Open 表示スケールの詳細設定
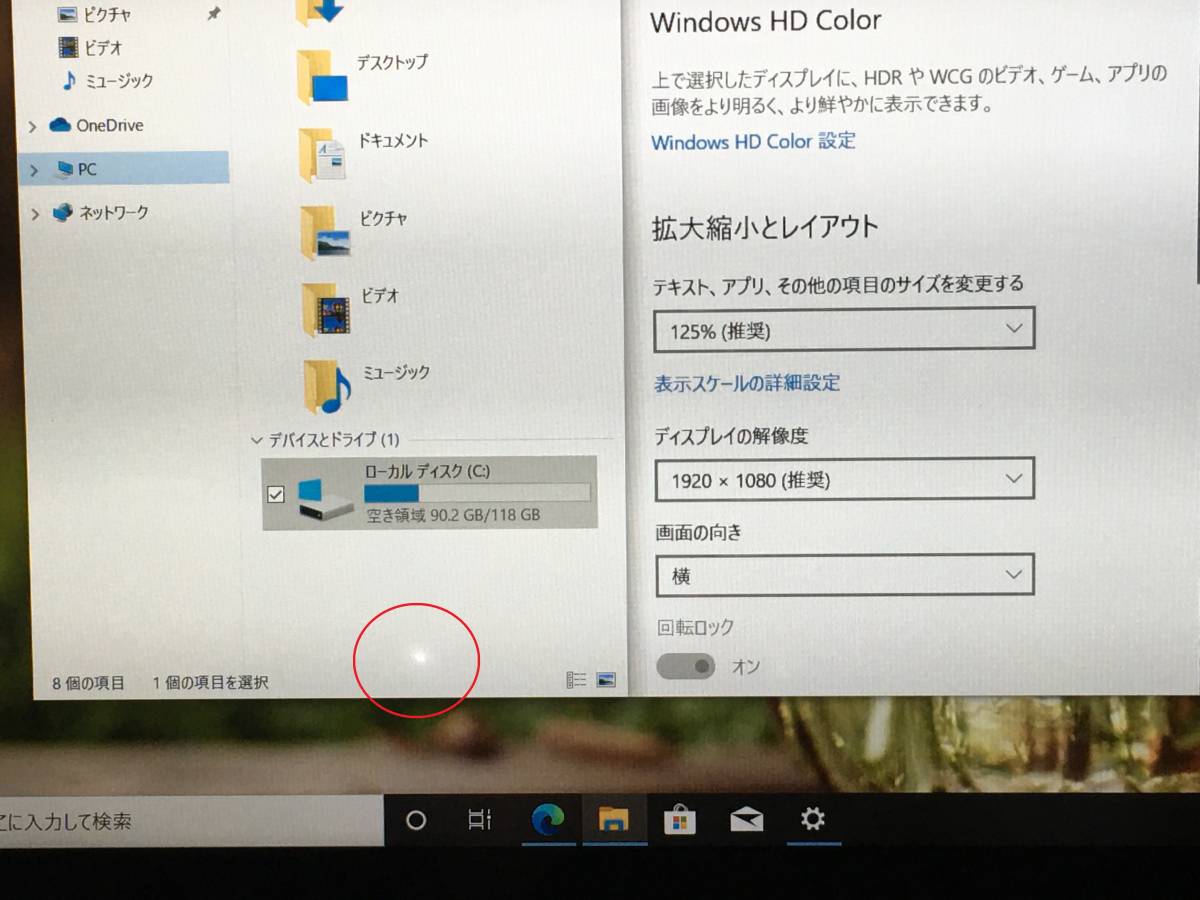Image resolution: width=1200 pixels, height=900 pixels. [746, 383]
